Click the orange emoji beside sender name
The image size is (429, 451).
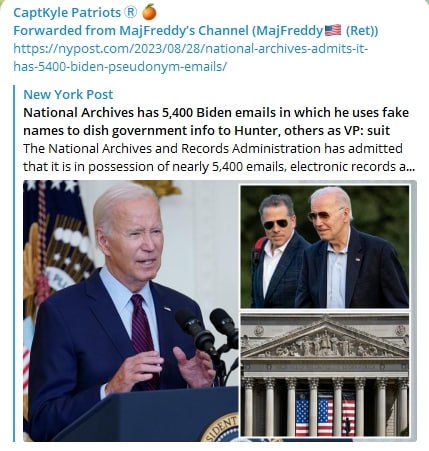(149, 13)
